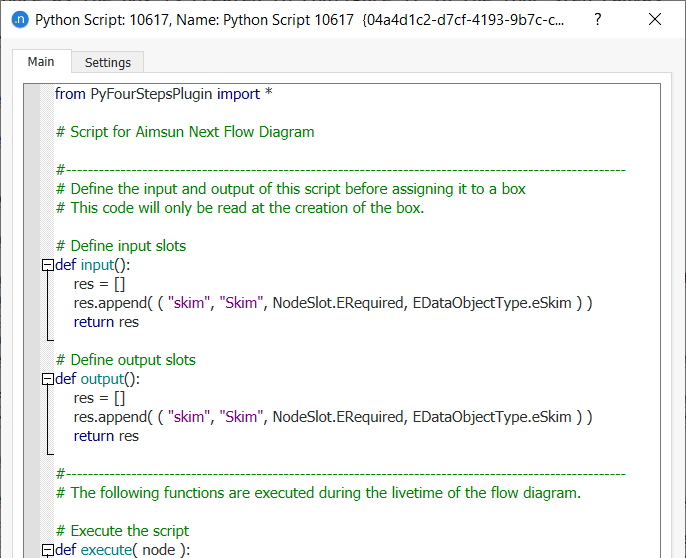Click 'res = []' line in def output()

[x=99, y=398]
